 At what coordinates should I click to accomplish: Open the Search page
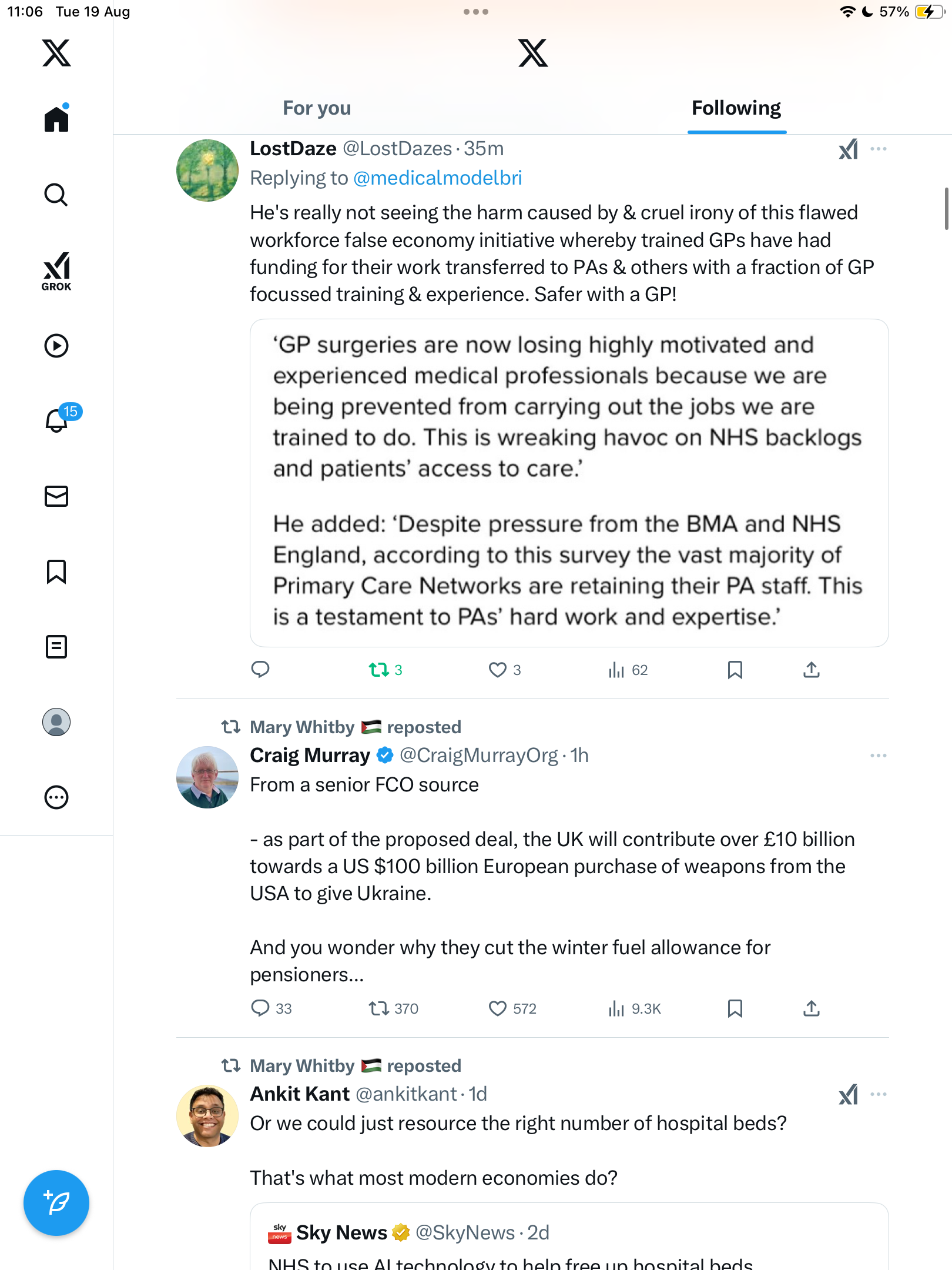pyautogui.click(x=56, y=195)
